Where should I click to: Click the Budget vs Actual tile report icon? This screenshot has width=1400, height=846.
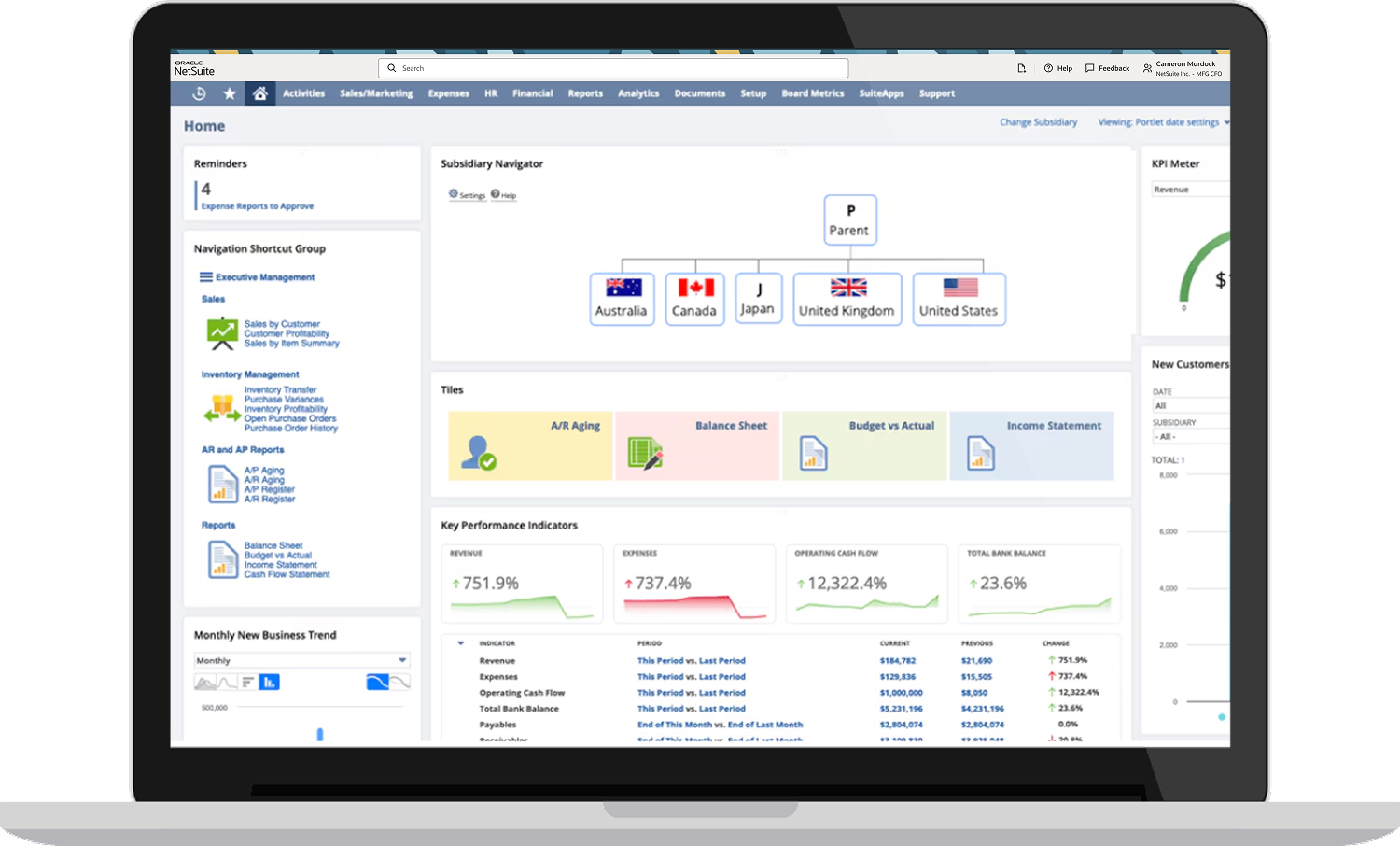tap(814, 454)
